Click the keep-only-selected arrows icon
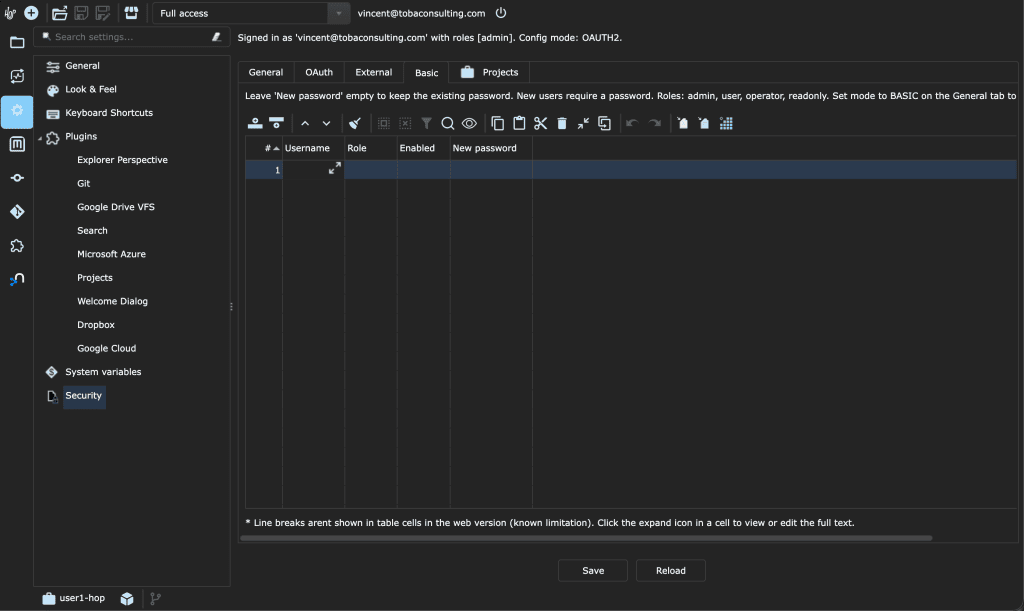The width and height of the screenshot is (1024, 611). coord(583,123)
